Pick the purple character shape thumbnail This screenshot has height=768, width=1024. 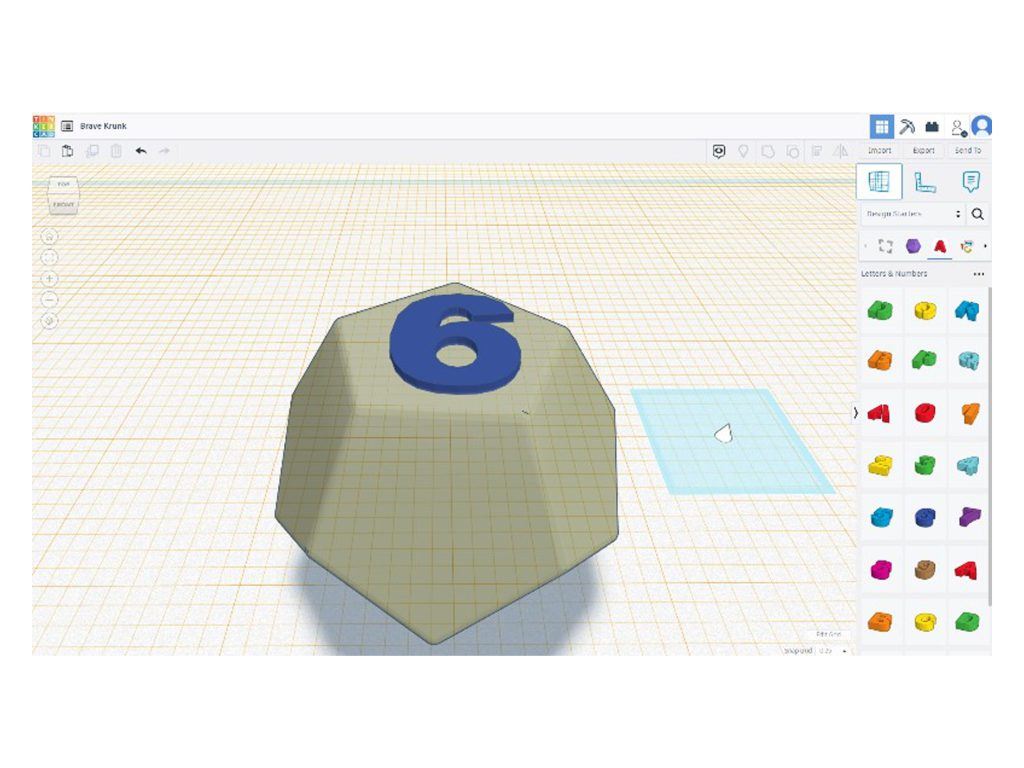point(968,517)
